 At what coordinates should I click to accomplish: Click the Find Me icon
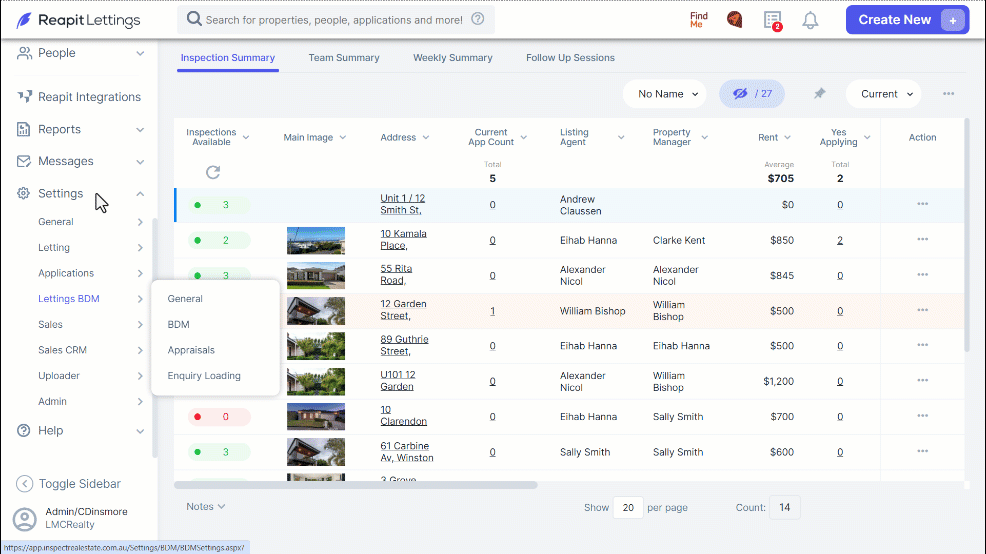pos(698,19)
